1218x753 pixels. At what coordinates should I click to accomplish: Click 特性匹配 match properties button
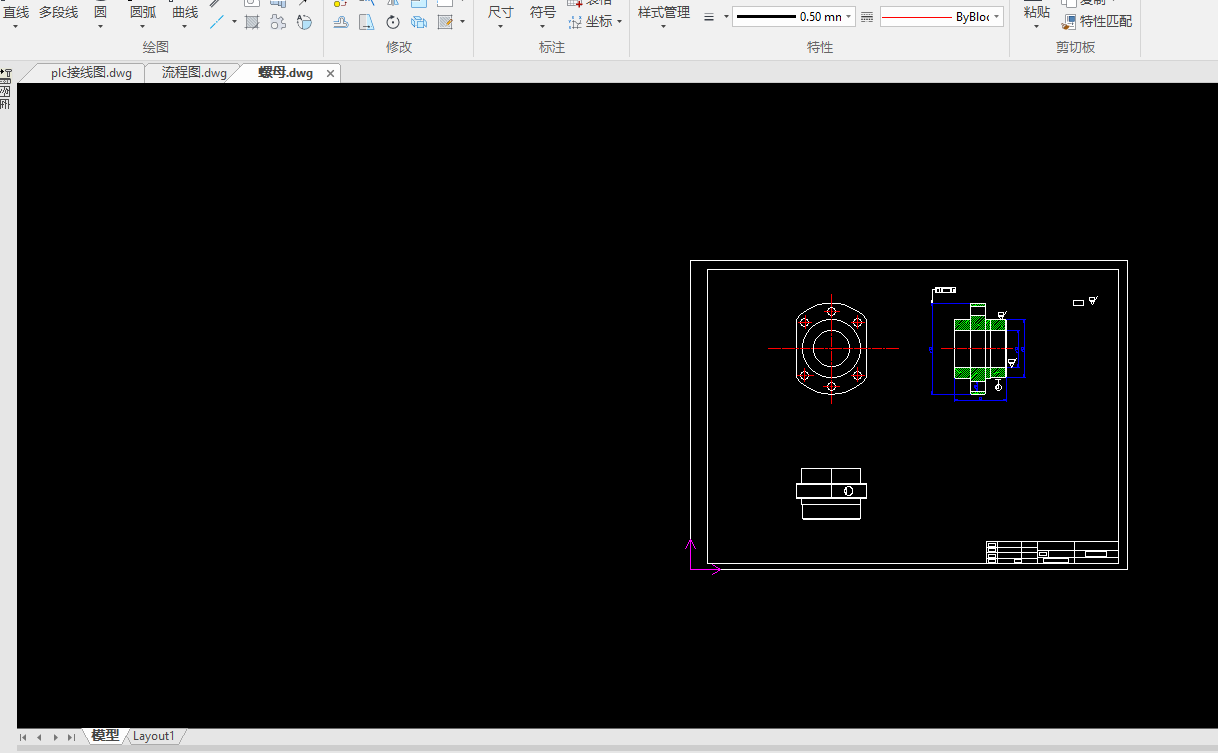pos(1097,21)
